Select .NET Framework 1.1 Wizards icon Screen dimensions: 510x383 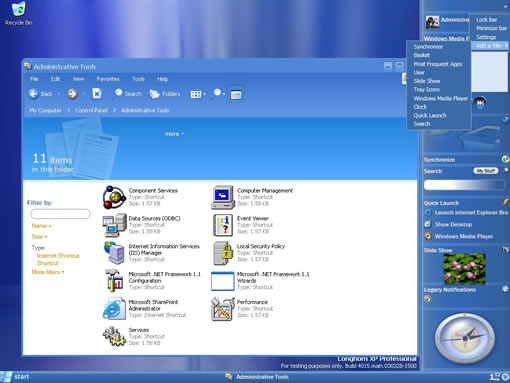click(x=223, y=281)
